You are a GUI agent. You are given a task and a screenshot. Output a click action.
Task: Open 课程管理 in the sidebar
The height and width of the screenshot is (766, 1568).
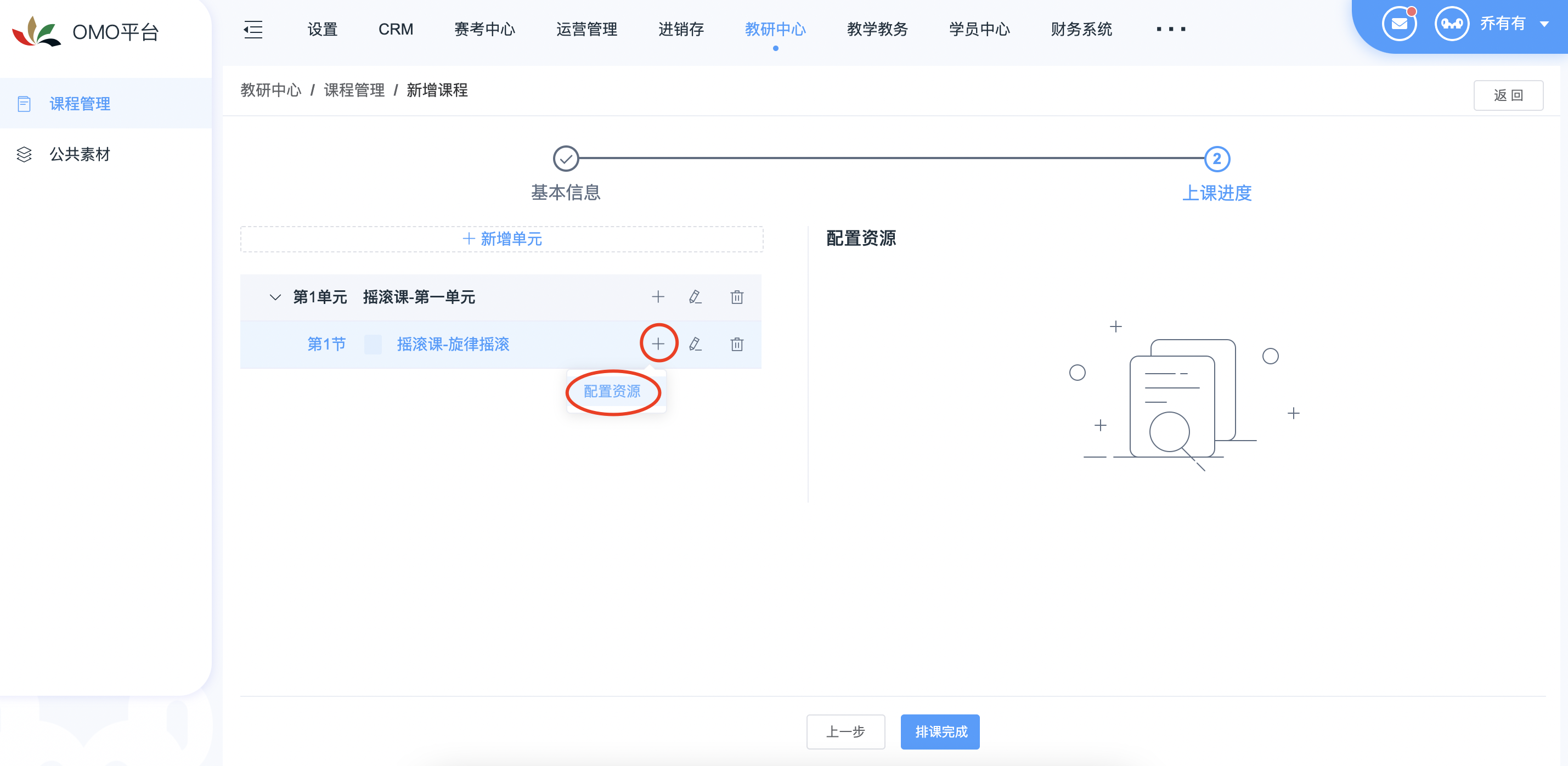click(106, 104)
